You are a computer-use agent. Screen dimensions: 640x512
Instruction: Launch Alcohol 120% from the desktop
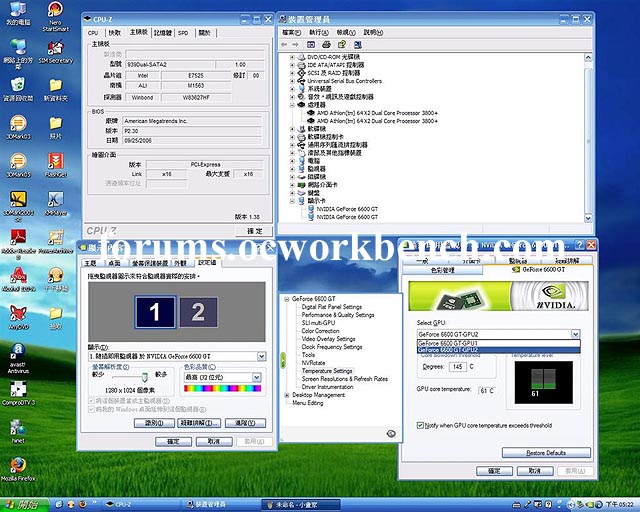click(18, 280)
